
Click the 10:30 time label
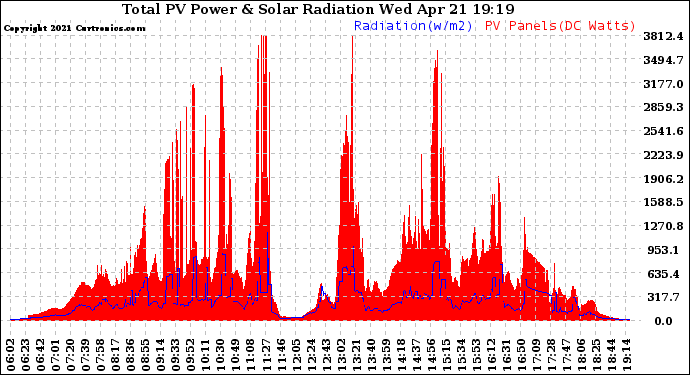click(220, 354)
